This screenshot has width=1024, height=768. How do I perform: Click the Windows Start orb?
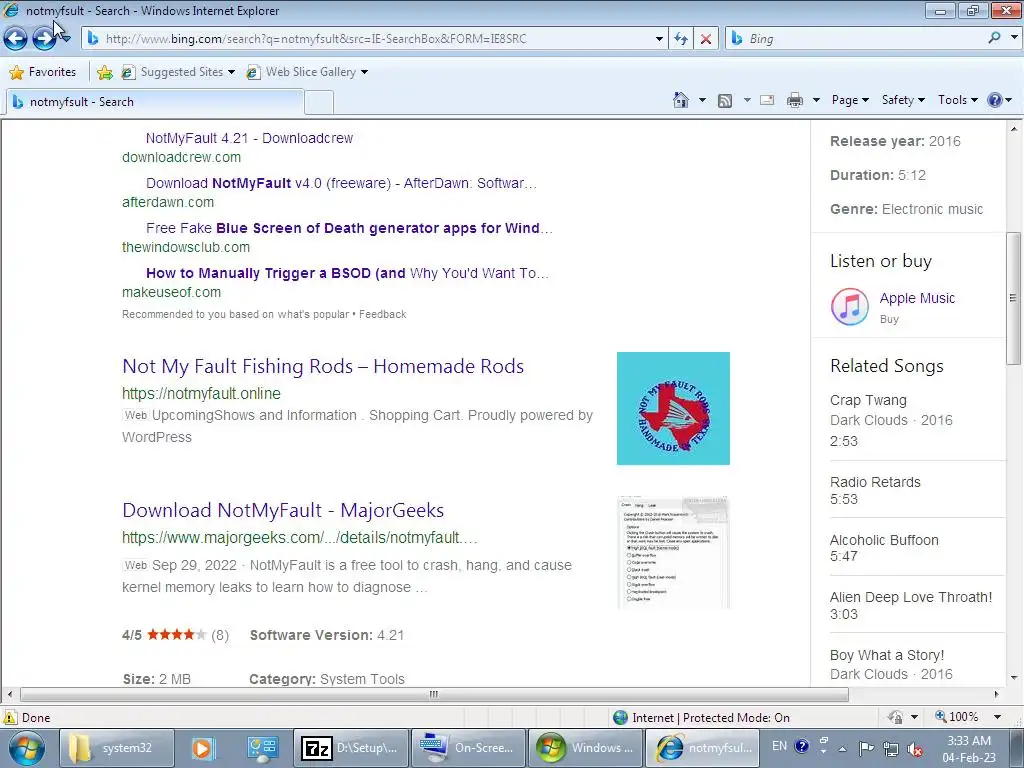[x=27, y=748]
